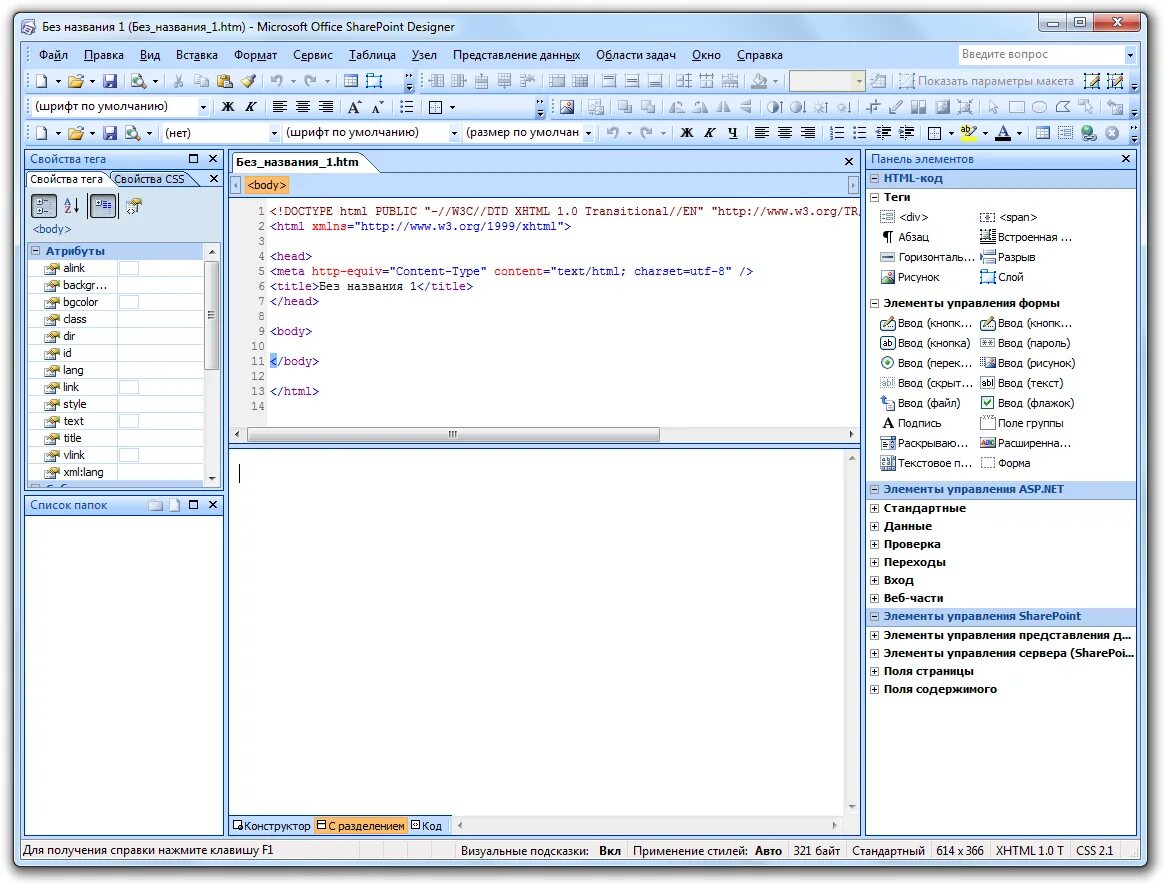Close the Панель элементов pane
Screen dimensions: 1166x886
coord(1126,159)
